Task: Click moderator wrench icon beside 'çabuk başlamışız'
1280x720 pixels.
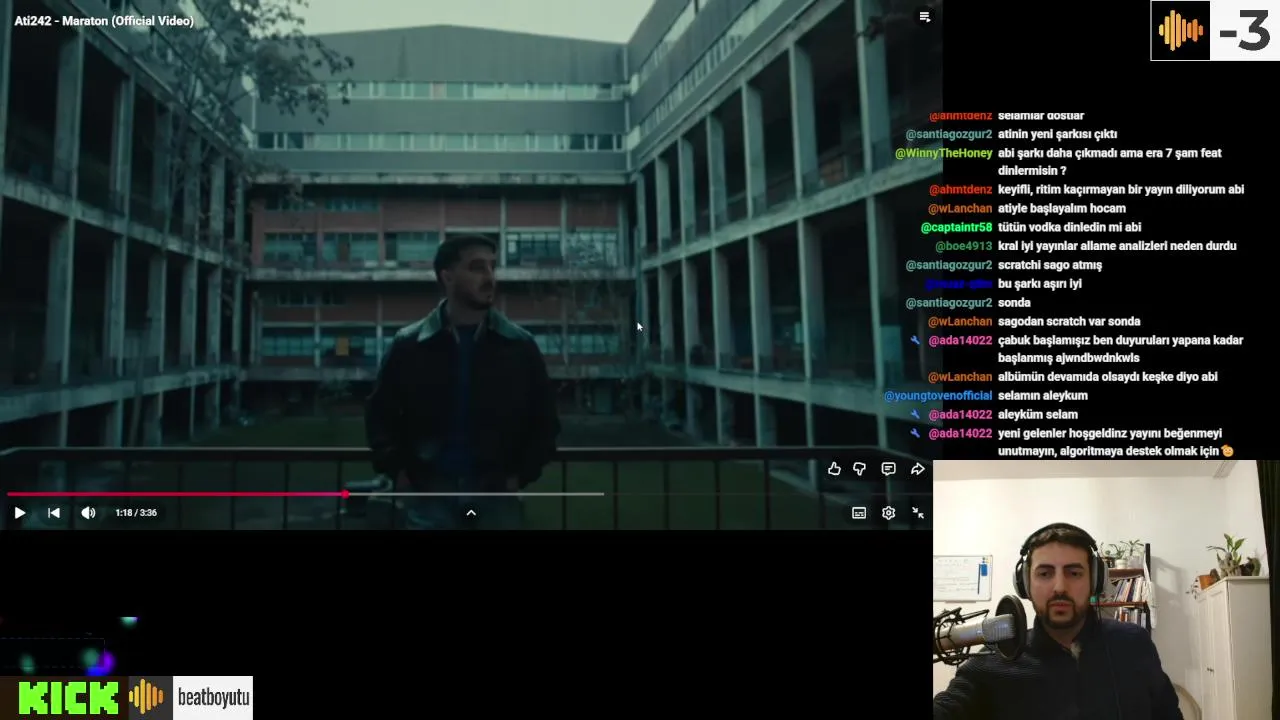Action: [x=915, y=341]
